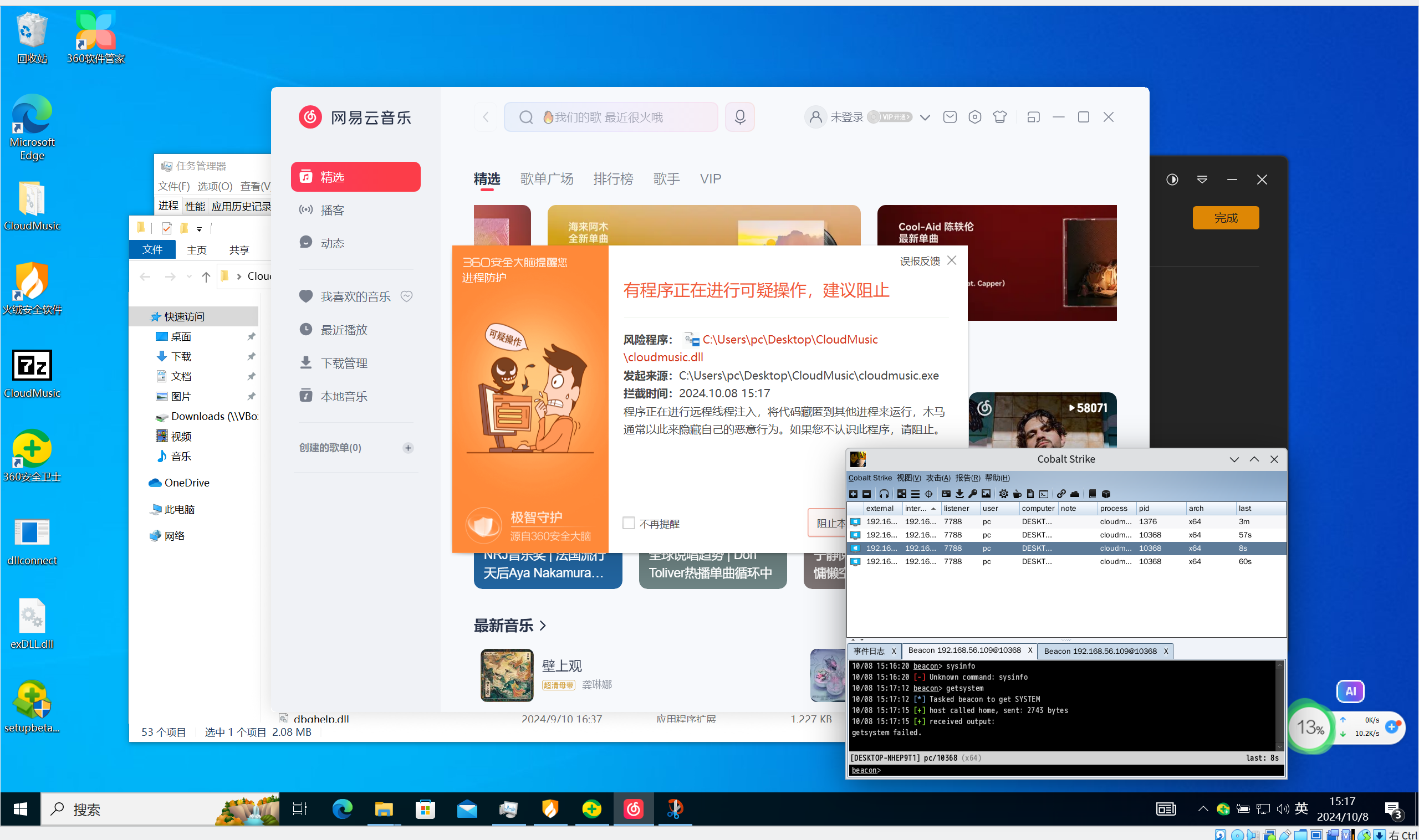Image resolution: width=1419 pixels, height=840 pixels.
Task: Click the screenshots image icon in Cobalt Strike toolbar
Action: point(986,494)
